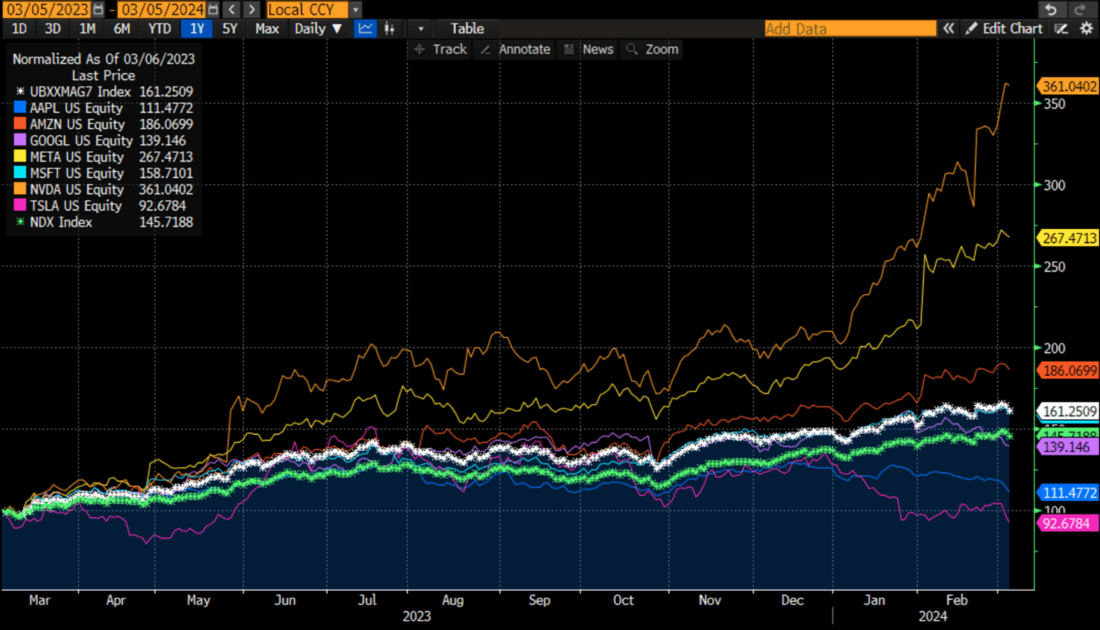Click the News icon in the chart toolbar
This screenshot has height=630, width=1100.
point(589,48)
